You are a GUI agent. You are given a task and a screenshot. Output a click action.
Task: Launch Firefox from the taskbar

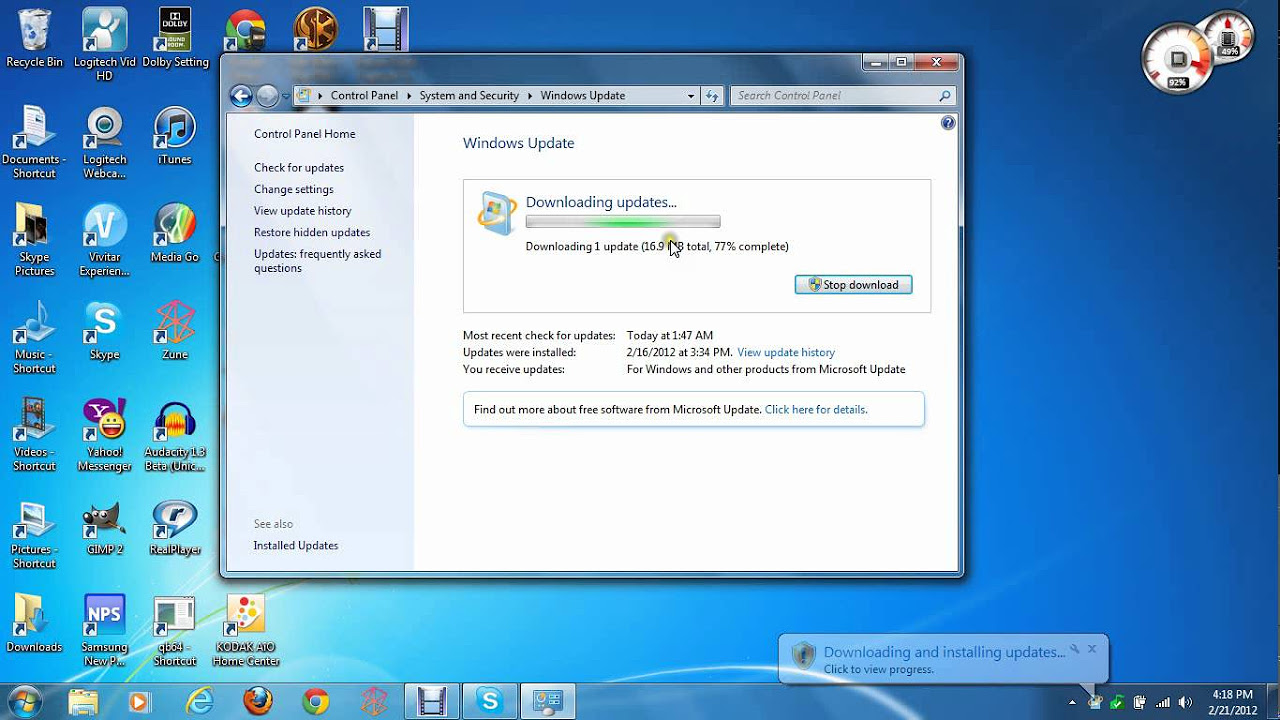[x=257, y=702]
